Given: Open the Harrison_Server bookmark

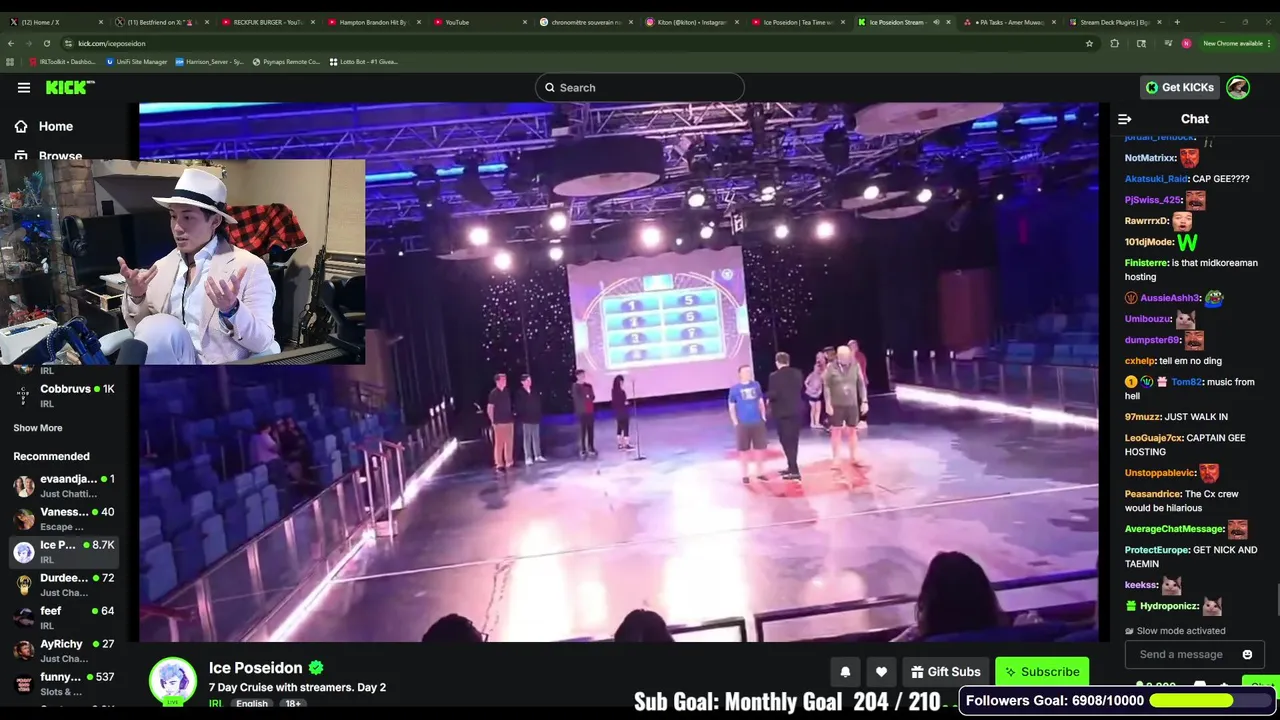Looking at the screenshot, I should click(209, 61).
